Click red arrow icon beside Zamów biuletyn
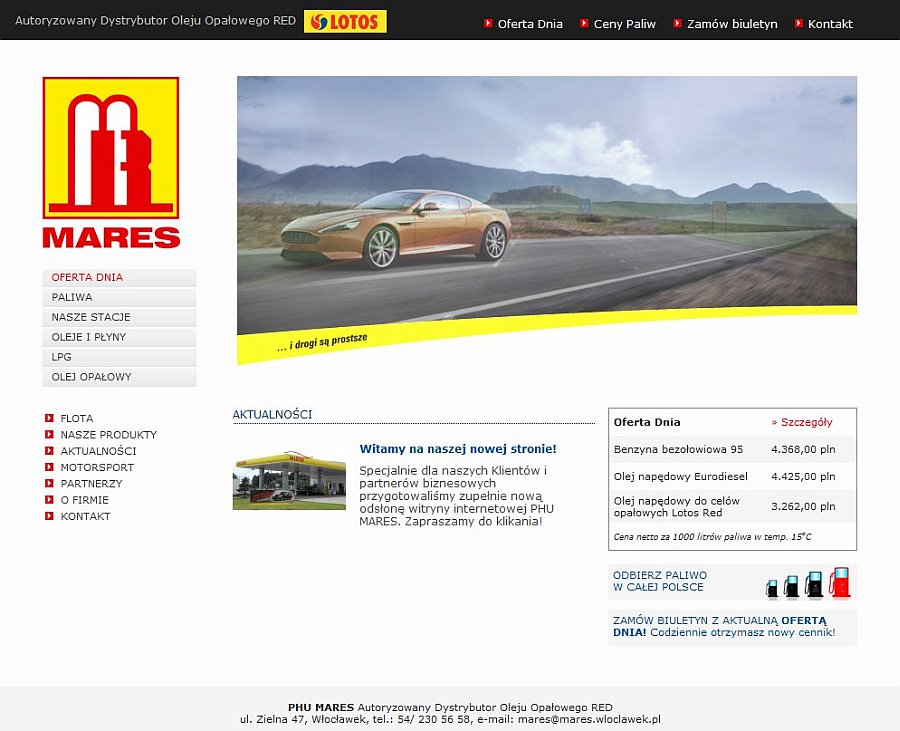The height and width of the screenshot is (731, 900). coord(677,24)
